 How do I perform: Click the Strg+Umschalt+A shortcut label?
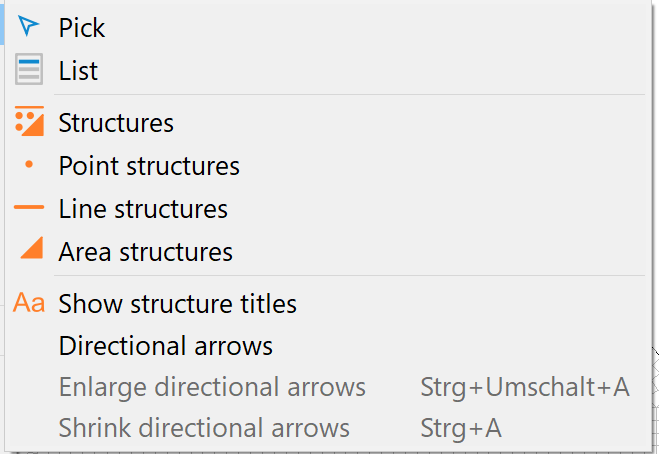525,387
